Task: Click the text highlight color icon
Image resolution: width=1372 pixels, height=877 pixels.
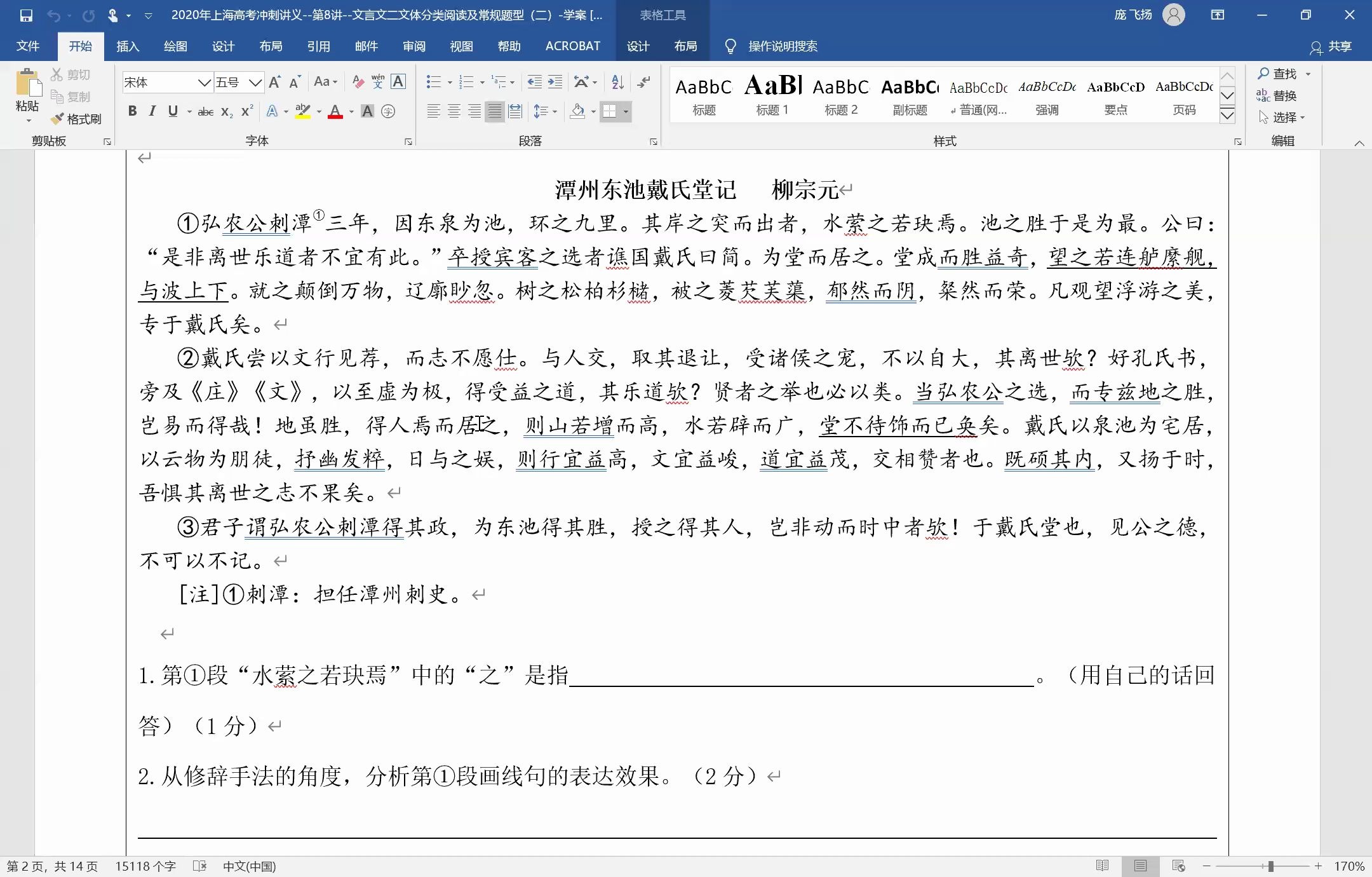Action: (x=304, y=112)
